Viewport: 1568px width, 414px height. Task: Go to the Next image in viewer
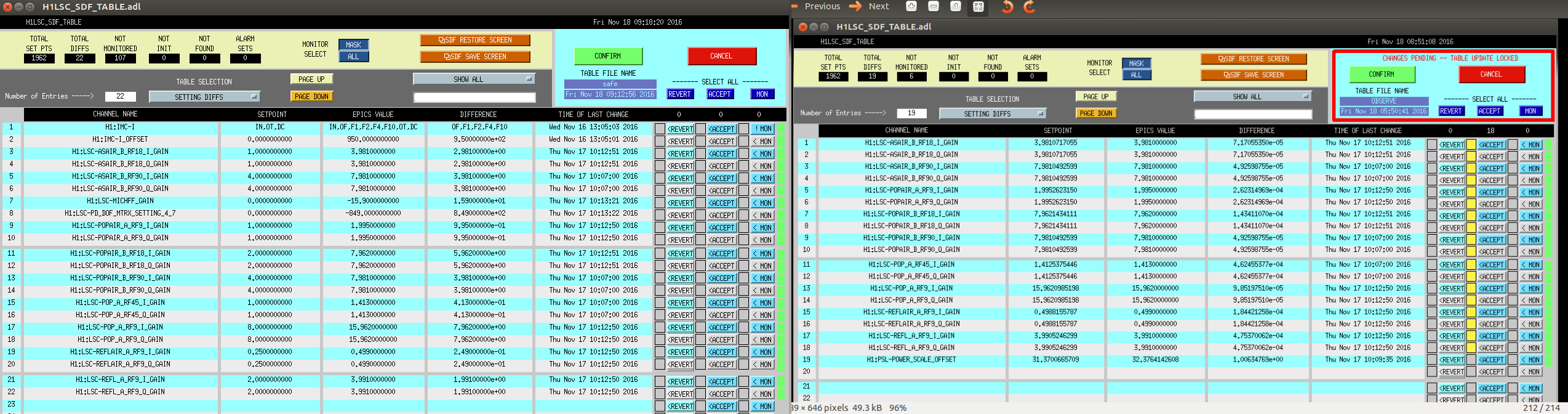868,6
